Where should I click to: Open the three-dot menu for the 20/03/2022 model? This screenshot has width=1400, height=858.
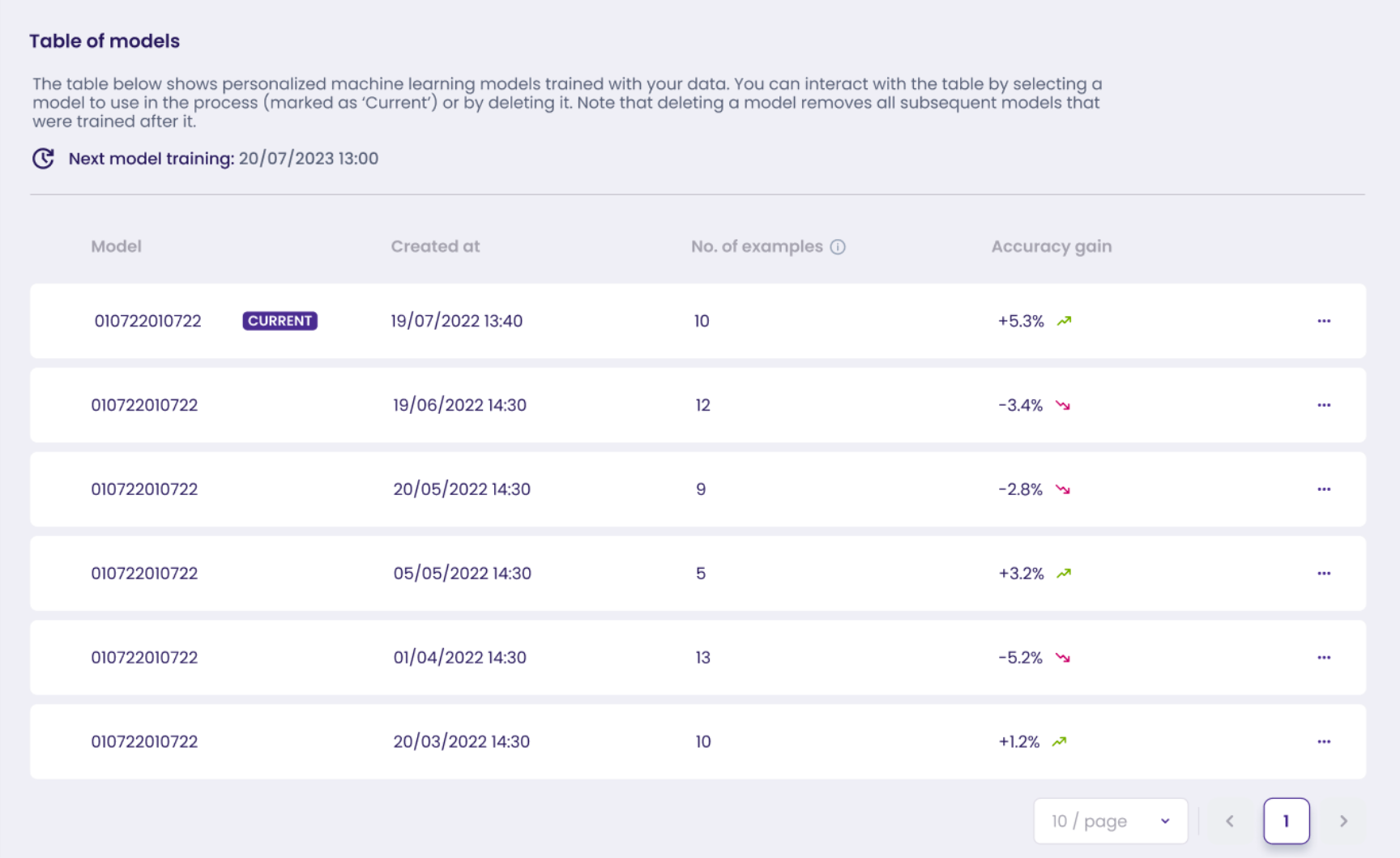click(1323, 742)
